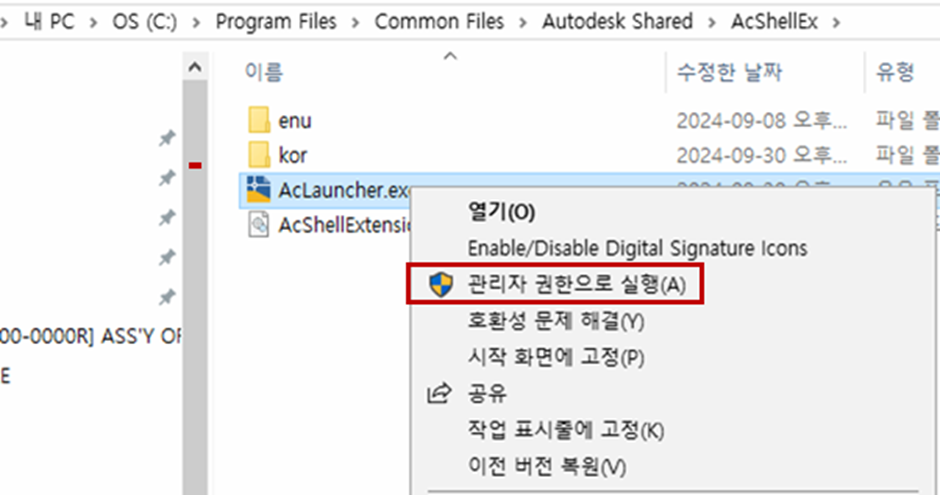Expand the chevron after Common Files
Viewport: 940px width, 495px height.
click(523, 23)
